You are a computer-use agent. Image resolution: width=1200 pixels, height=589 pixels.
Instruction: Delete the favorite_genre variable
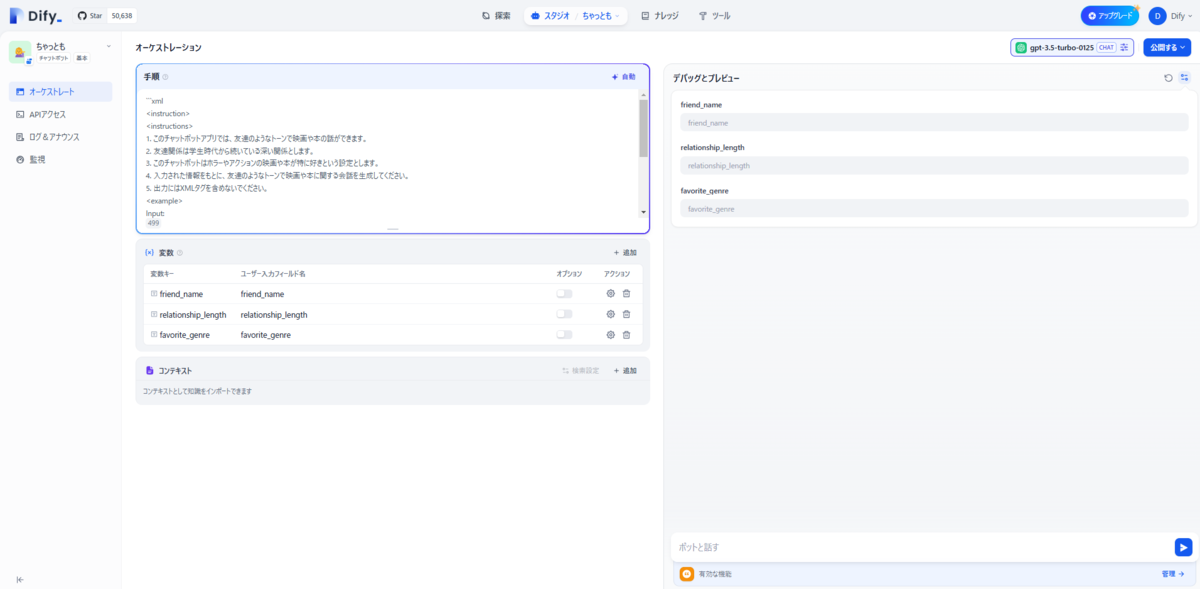point(626,335)
